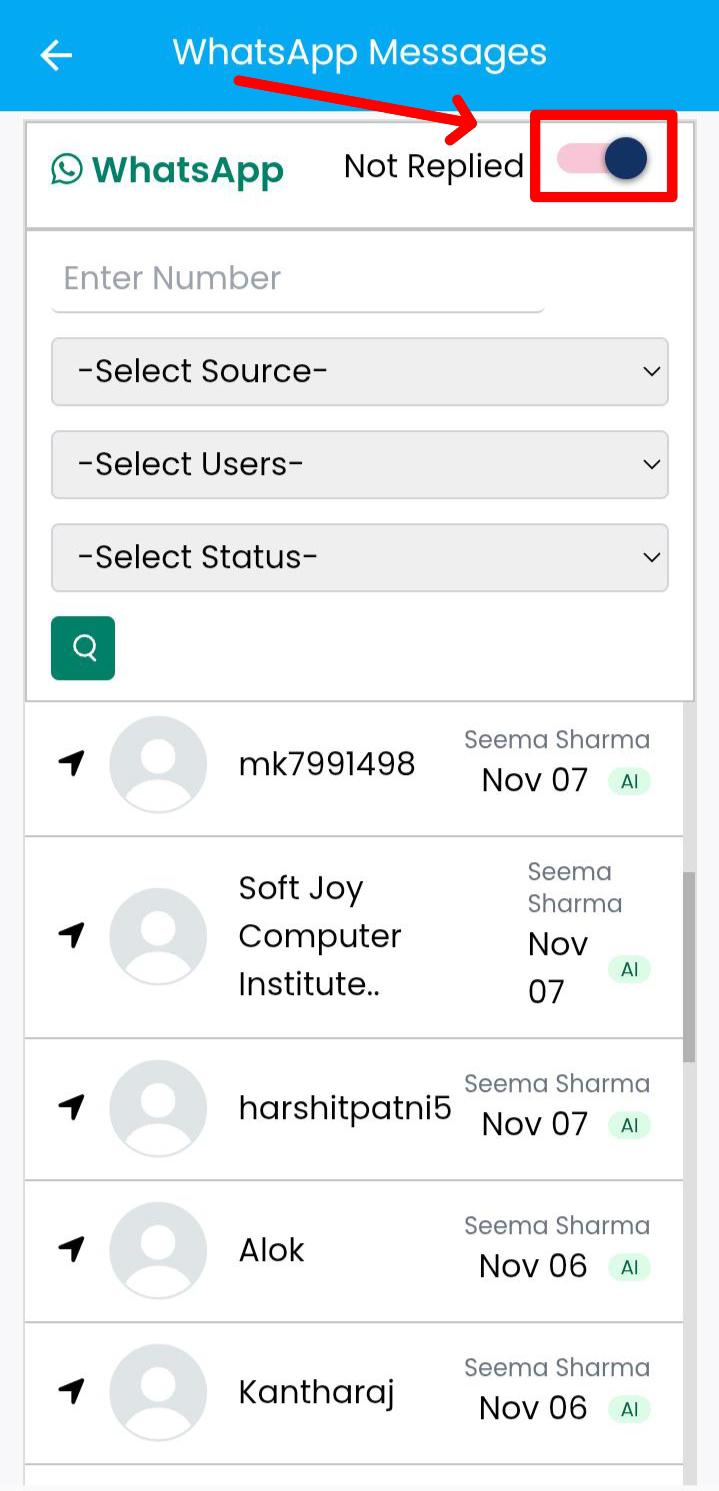The height and width of the screenshot is (1491, 719).
Task: Open the harshitpatni5 conversation
Action: coord(344,1108)
